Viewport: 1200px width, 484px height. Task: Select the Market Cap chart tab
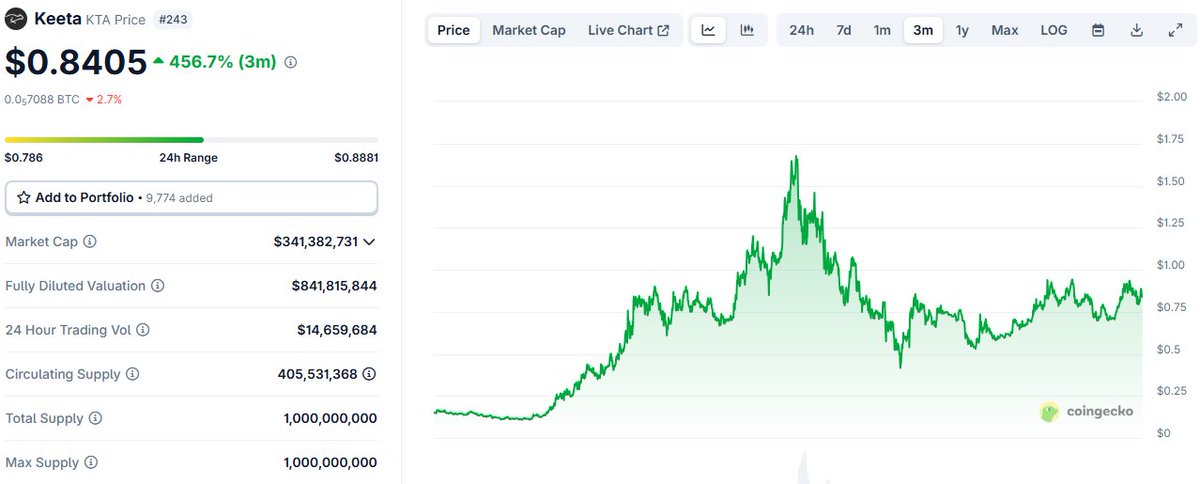click(x=529, y=30)
